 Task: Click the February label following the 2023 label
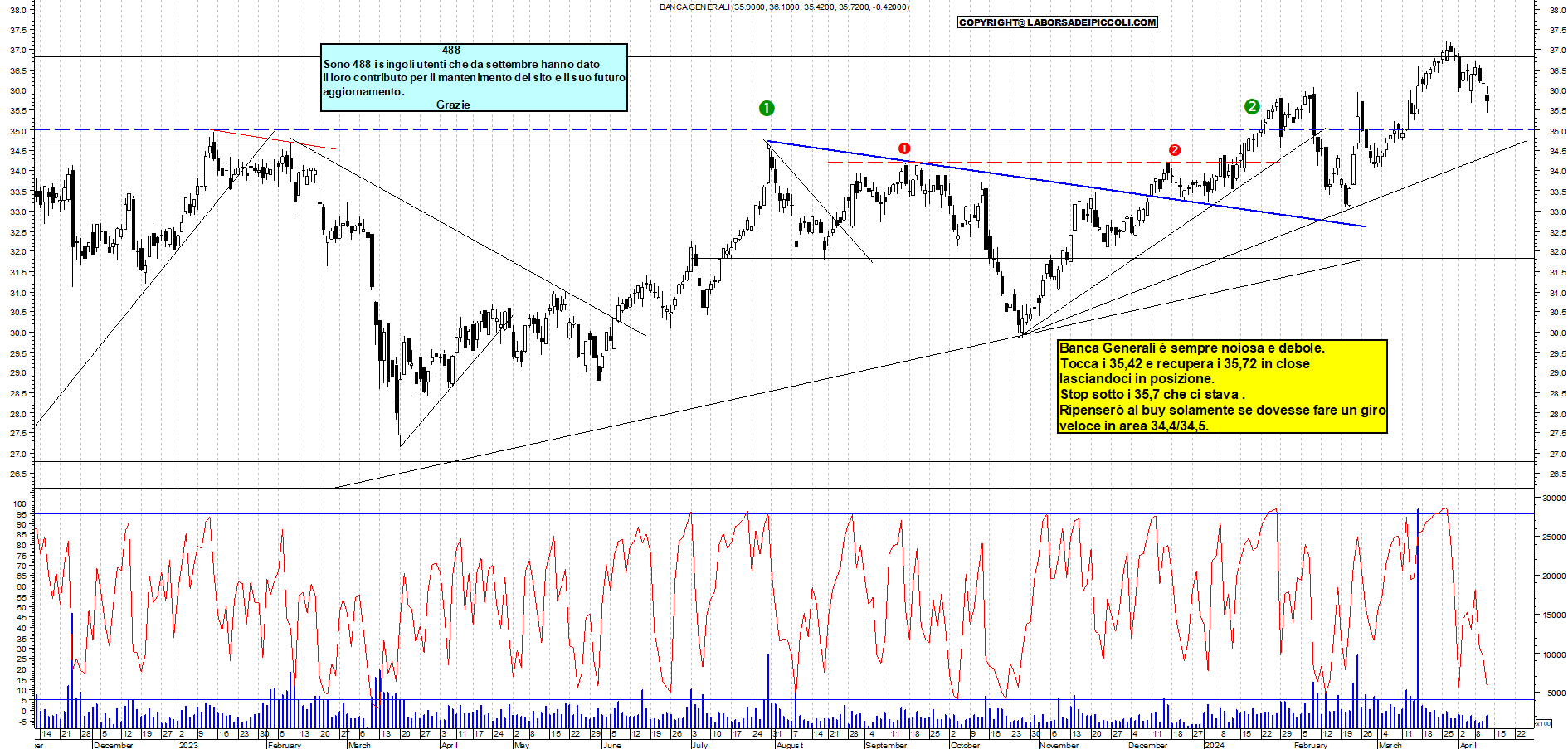tap(285, 745)
